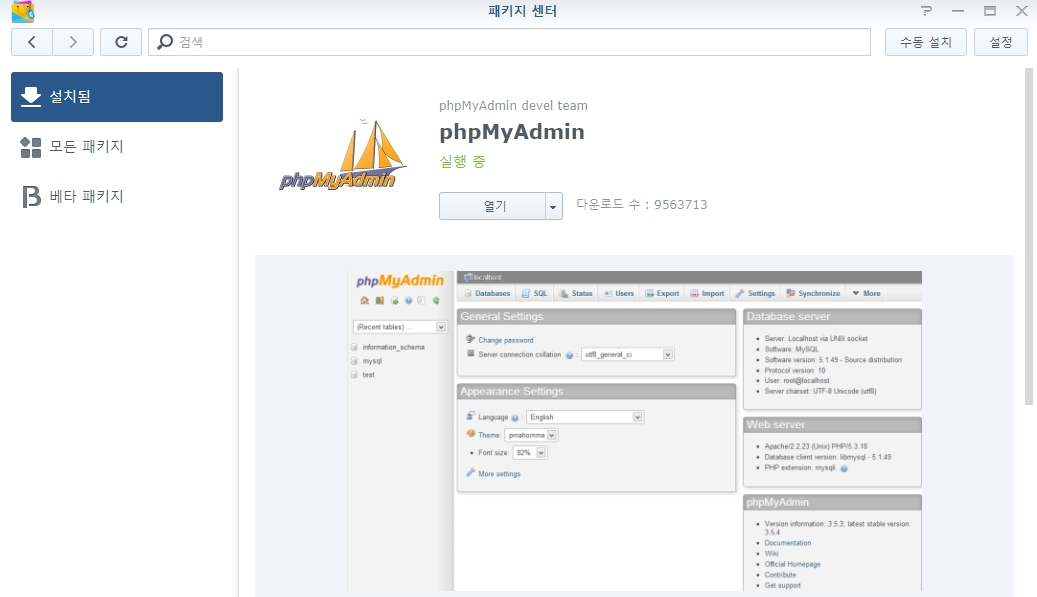Click the phpMyAdmin devel team text
Image resolution: width=1037 pixels, height=597 pixels.
pyautogui.click(x=513, y=106)
